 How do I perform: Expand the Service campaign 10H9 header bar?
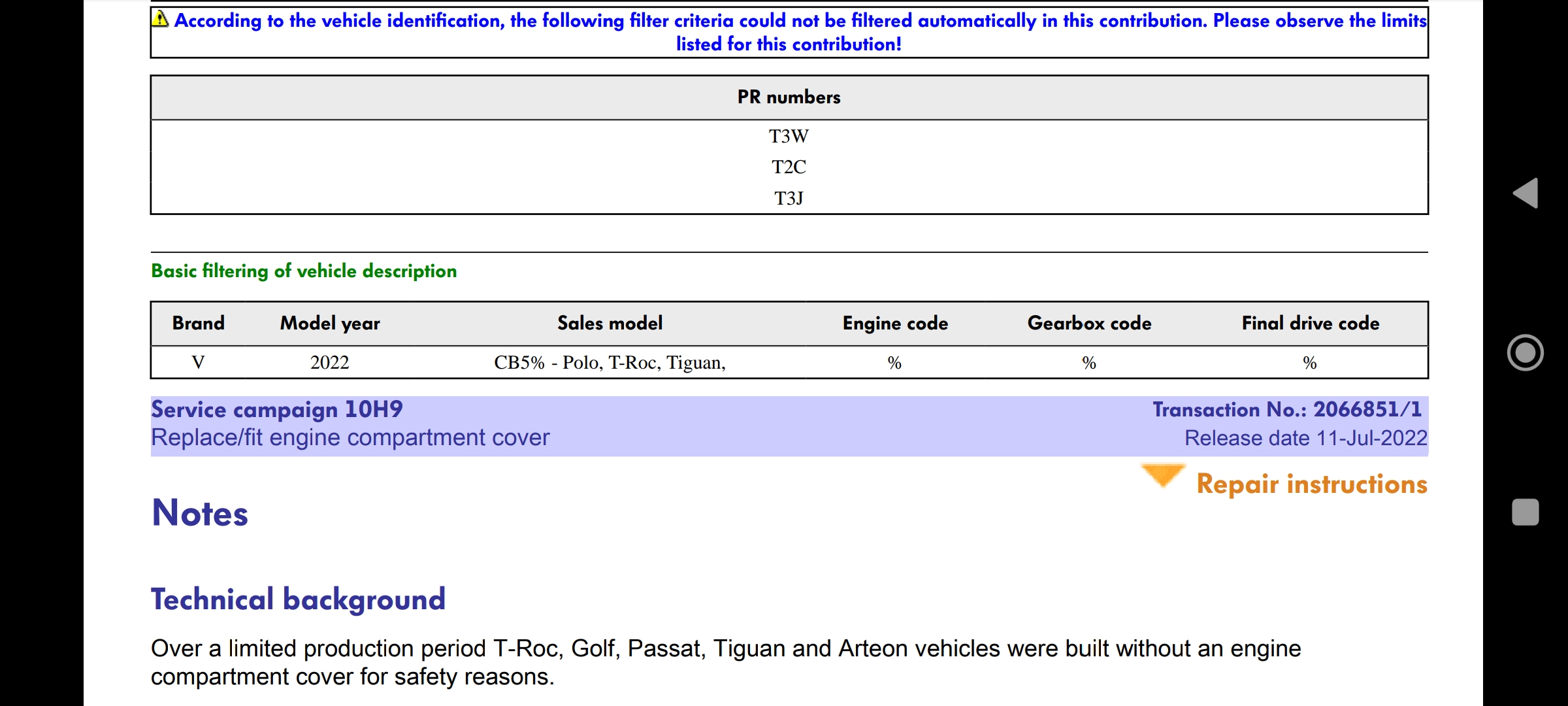pyautogui.click(x=276, y=409)
